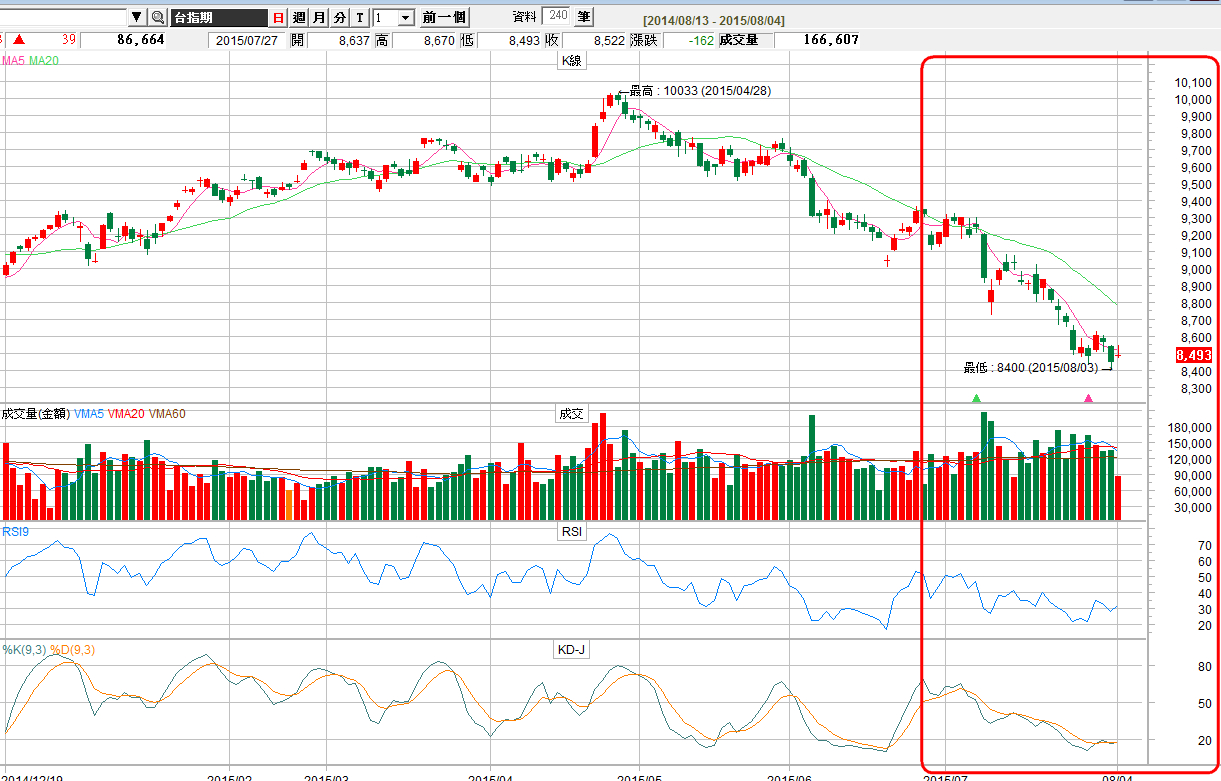Viewport: 1221px width, 781px height.
Task: Click the RSI panel label
Action: [572, 532]
